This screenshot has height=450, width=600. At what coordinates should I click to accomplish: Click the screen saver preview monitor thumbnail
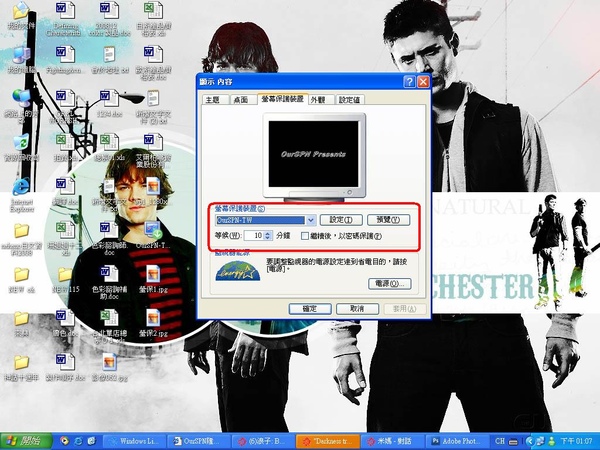(x=314, y=157)
